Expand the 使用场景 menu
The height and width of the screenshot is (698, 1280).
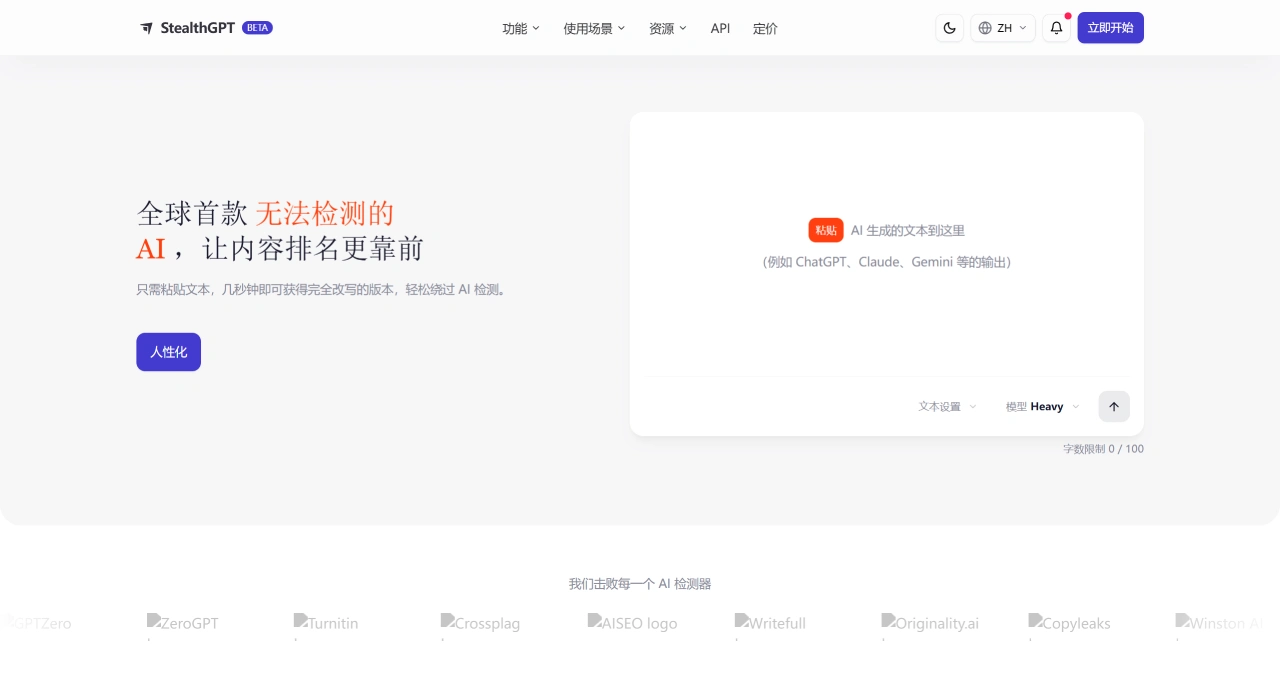click(594, 28)
